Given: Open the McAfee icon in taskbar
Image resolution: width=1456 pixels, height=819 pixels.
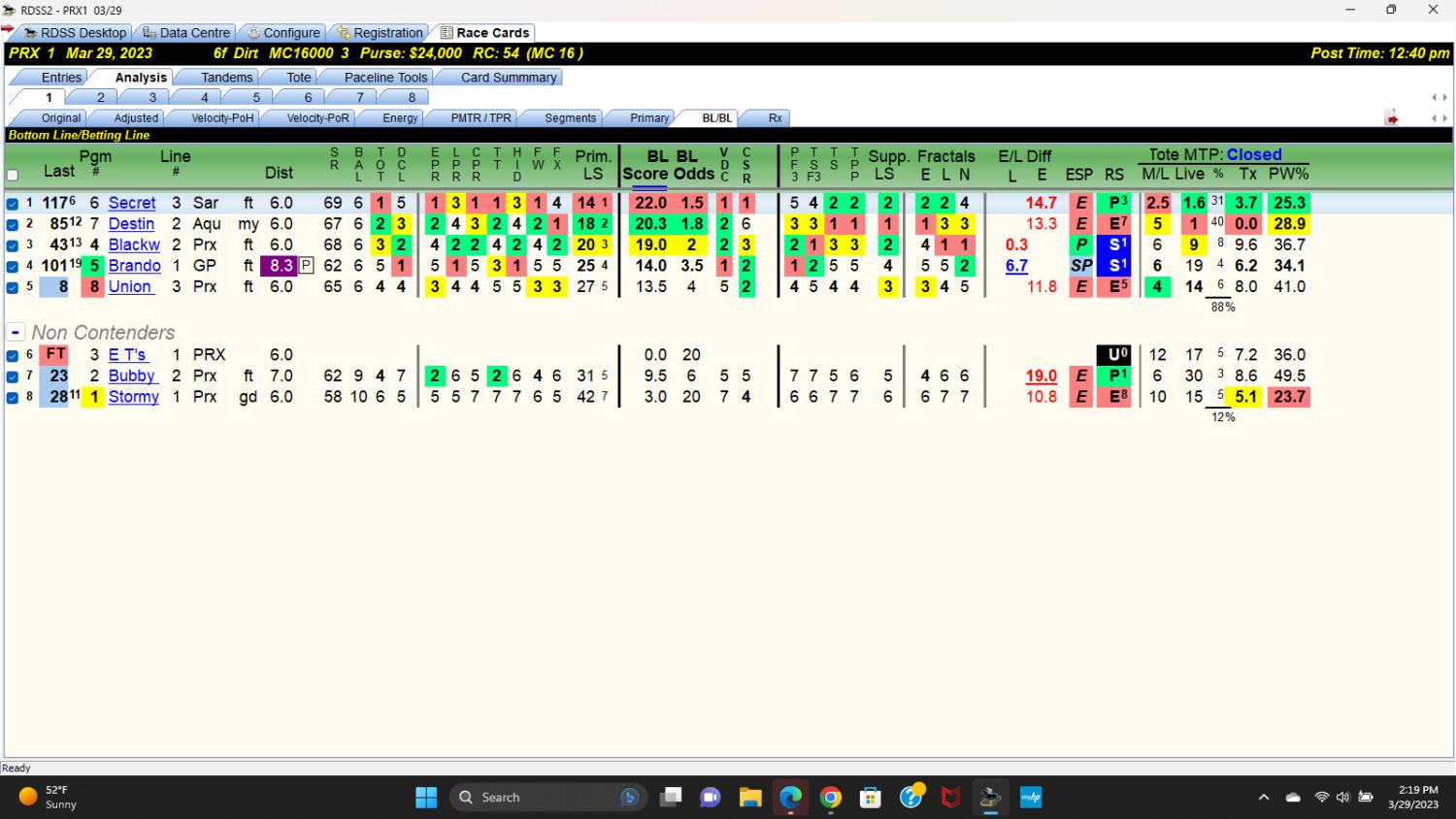Looking at the screenshot, I should pyautogui.click(x=950, y=798).
